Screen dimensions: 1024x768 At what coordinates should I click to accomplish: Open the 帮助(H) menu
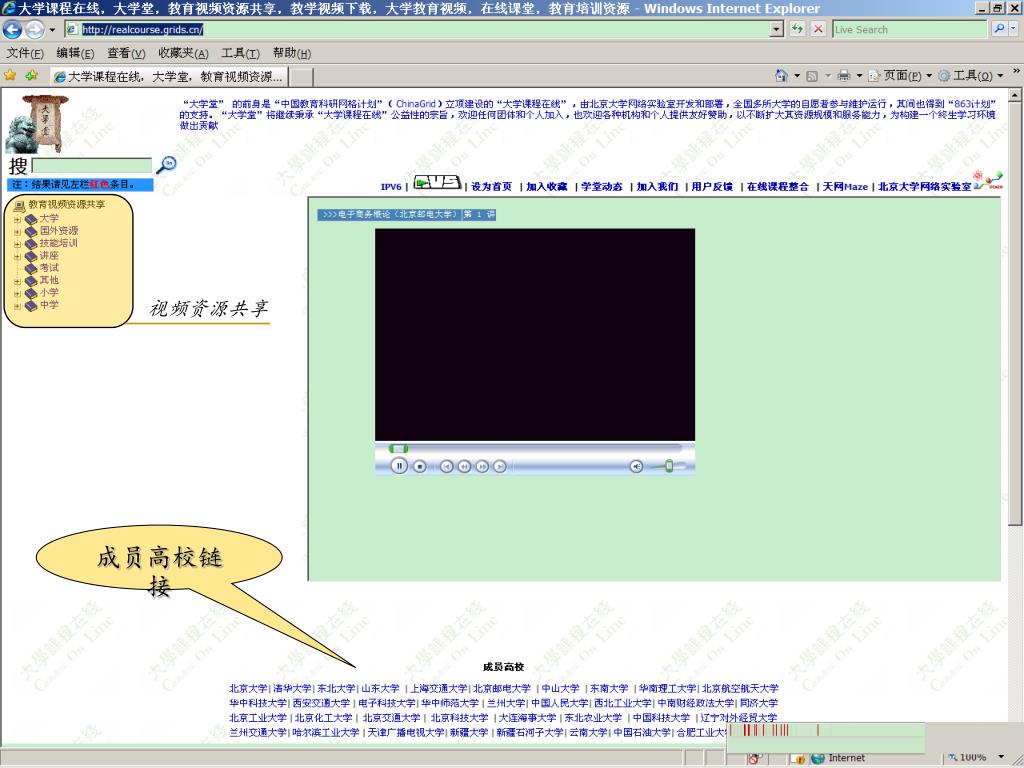tap(292, 53)
